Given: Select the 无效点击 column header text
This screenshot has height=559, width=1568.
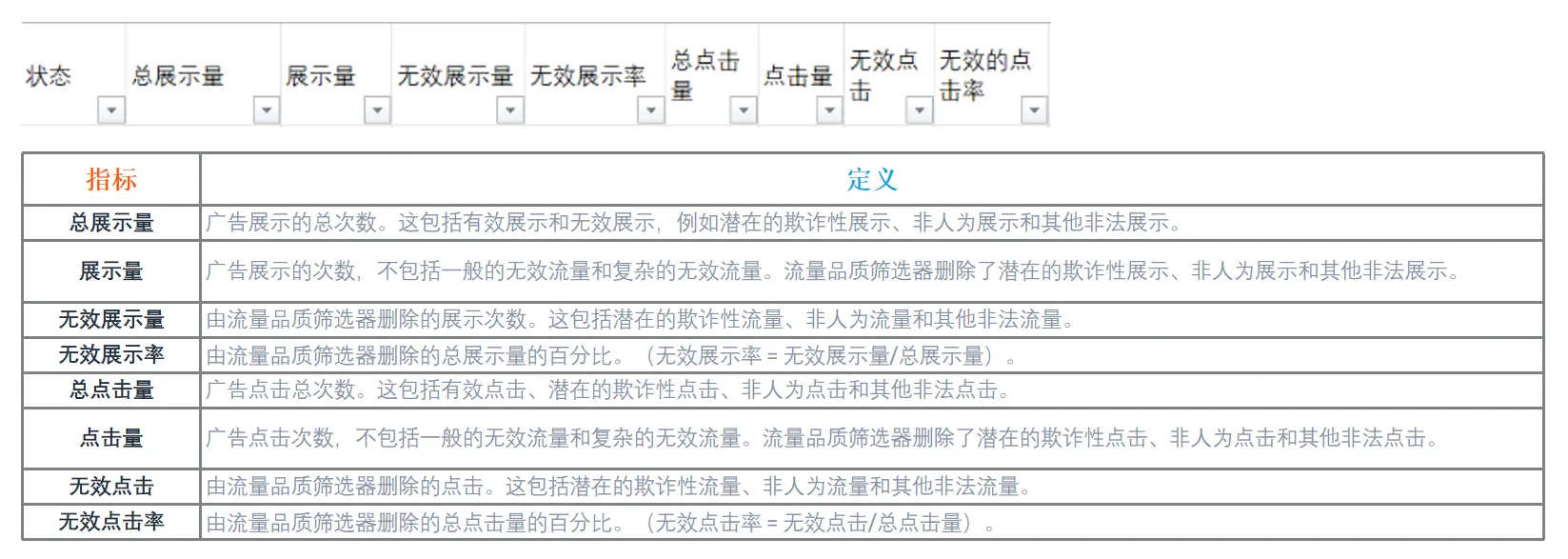Looking at the screenshot, I should tap(883, 75).
